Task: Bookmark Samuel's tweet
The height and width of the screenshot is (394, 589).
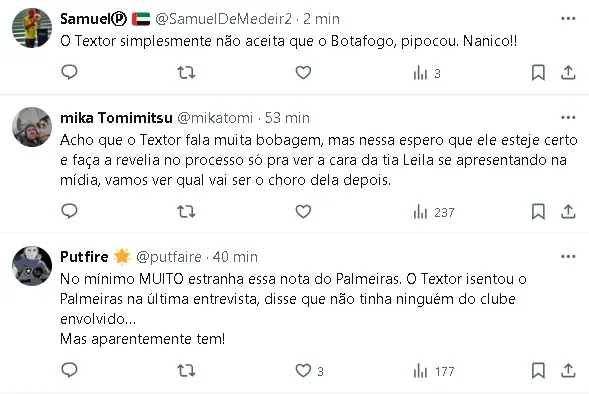Action: pyautogui.click(x=538, y=72)
